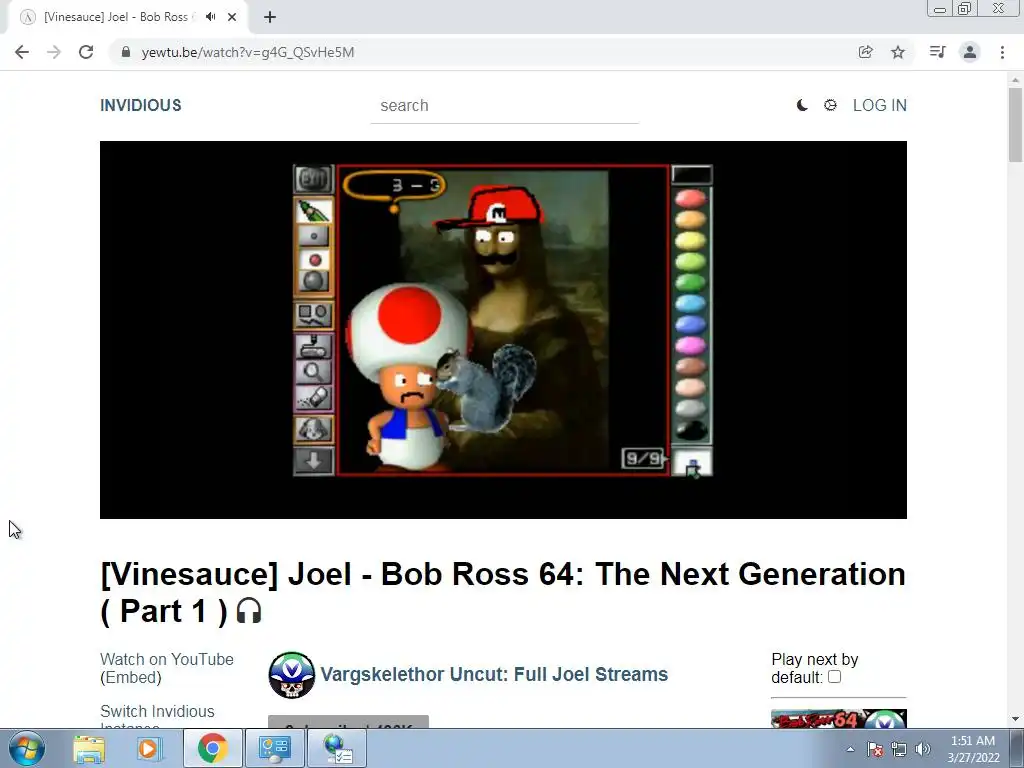
Task: Show hidden system tray icons
Action: tap(850, 749)
